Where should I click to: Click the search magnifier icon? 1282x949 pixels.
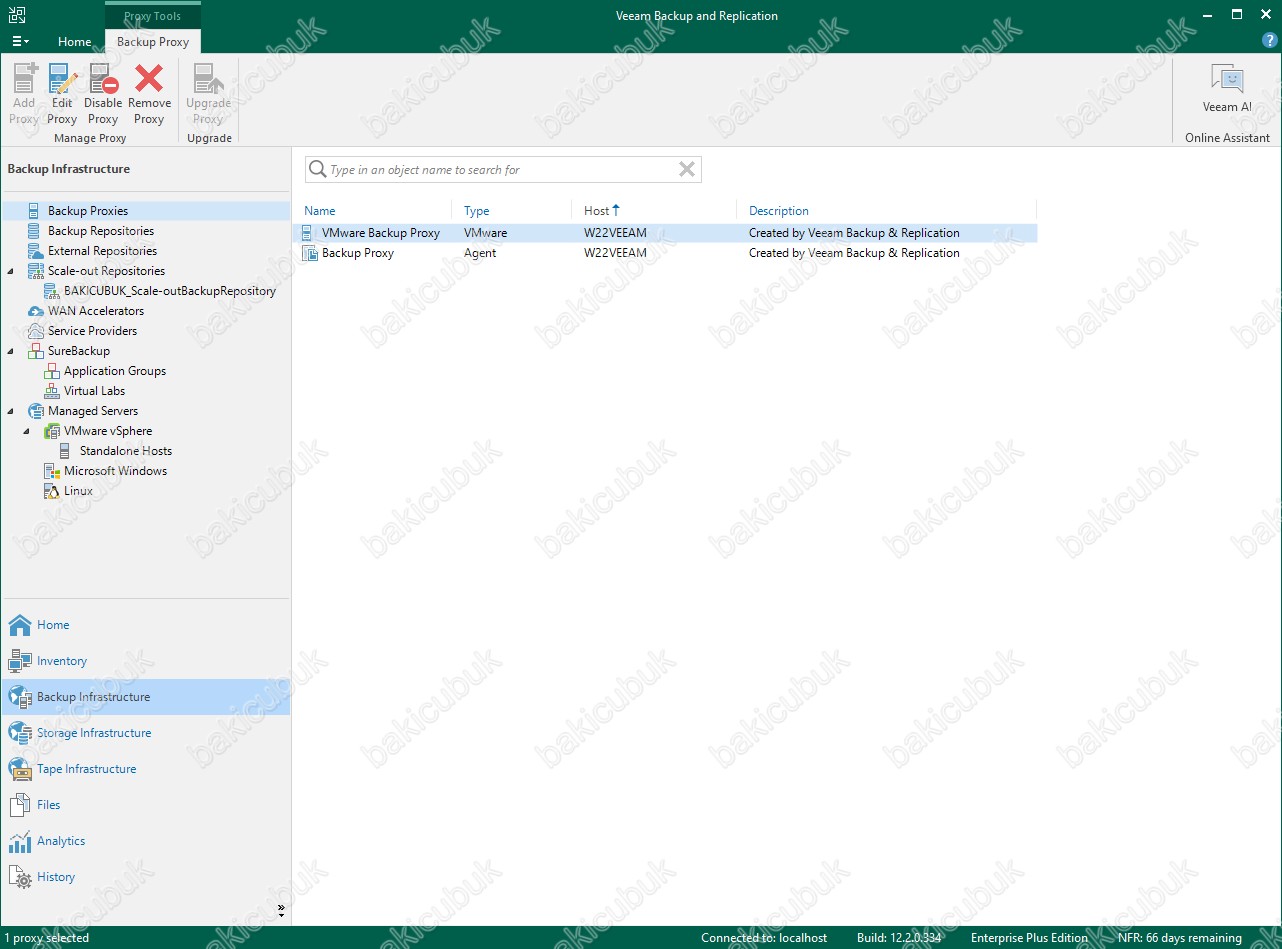318,170
